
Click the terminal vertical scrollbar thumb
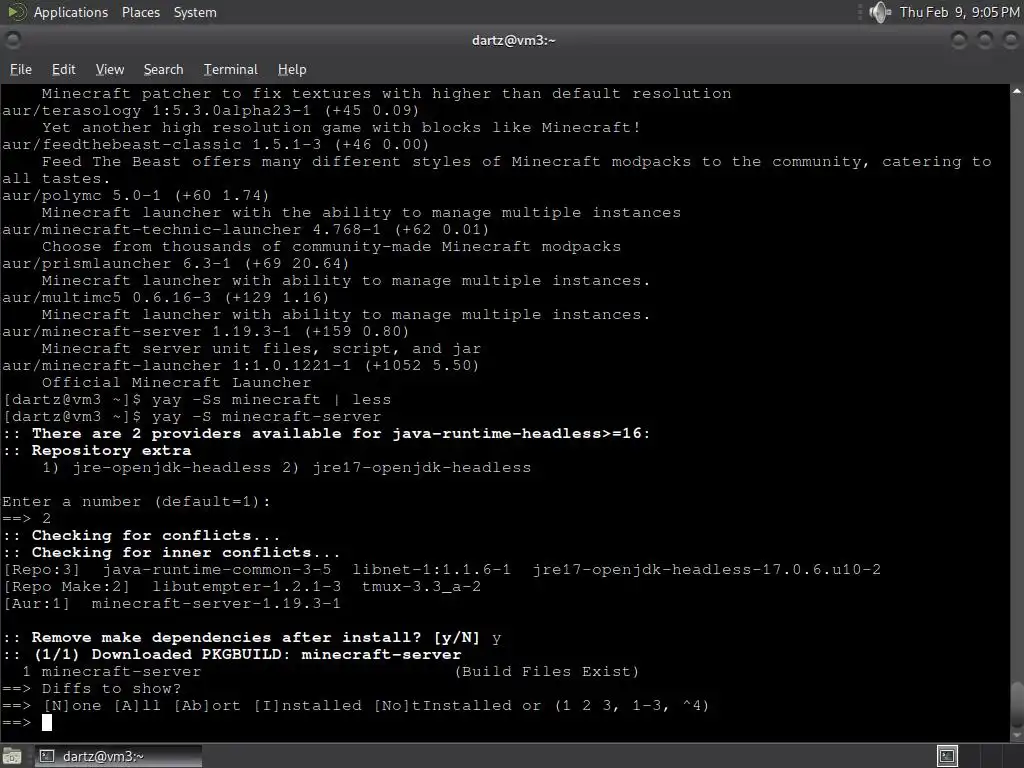click(1017, 703)
